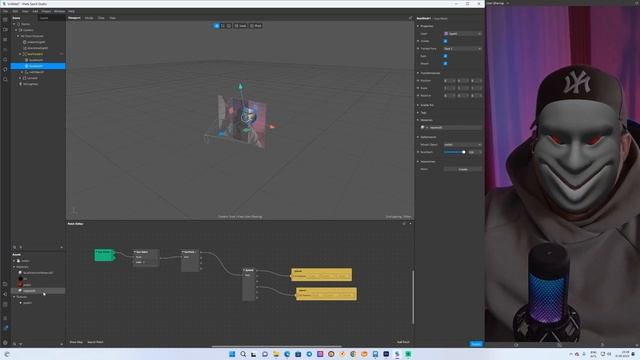Open the Project menu
The image size is (640, 360).
pos(46,11)
